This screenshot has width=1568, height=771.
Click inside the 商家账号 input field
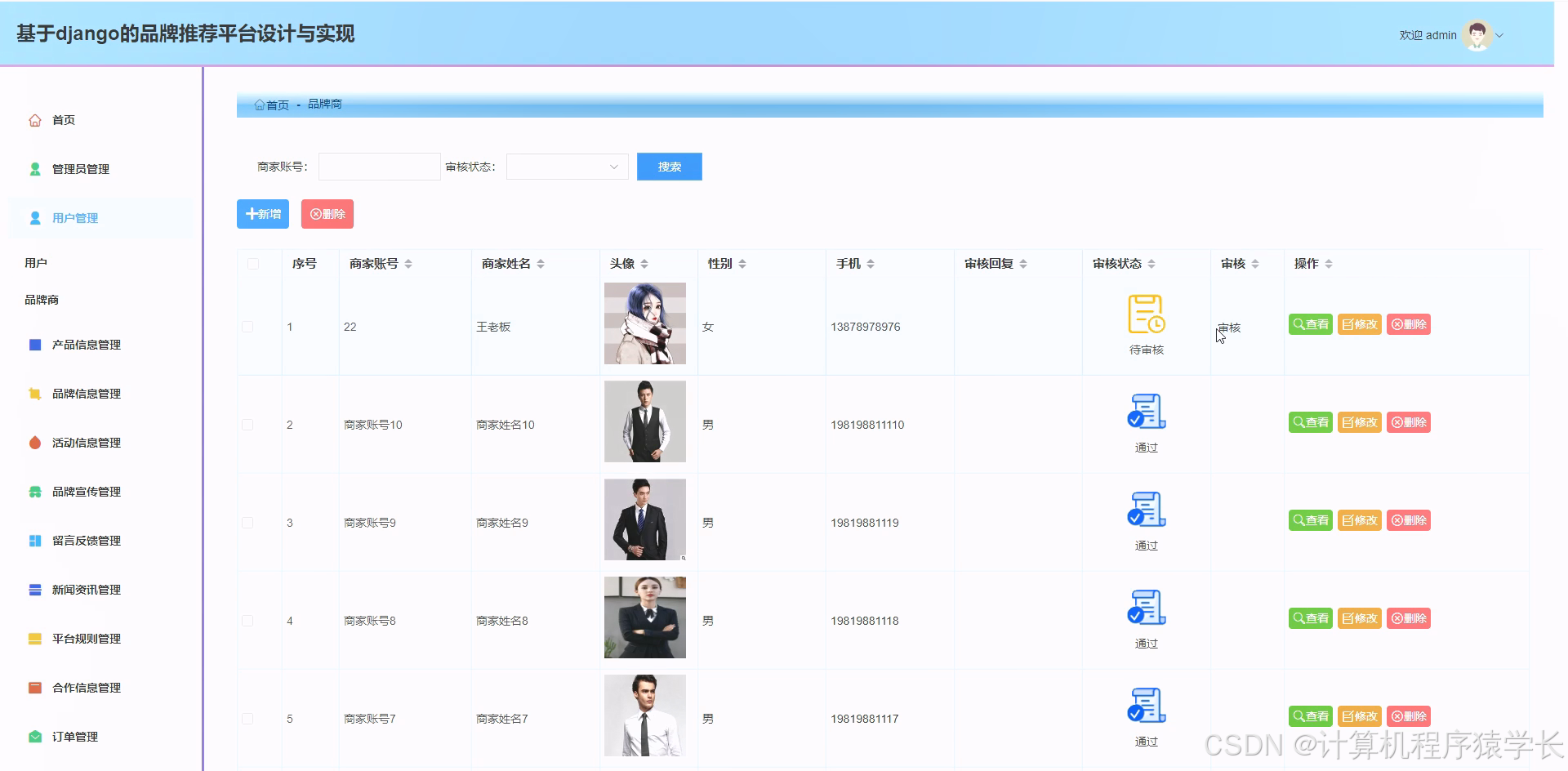pyautogui.click(x=378, y=166)
